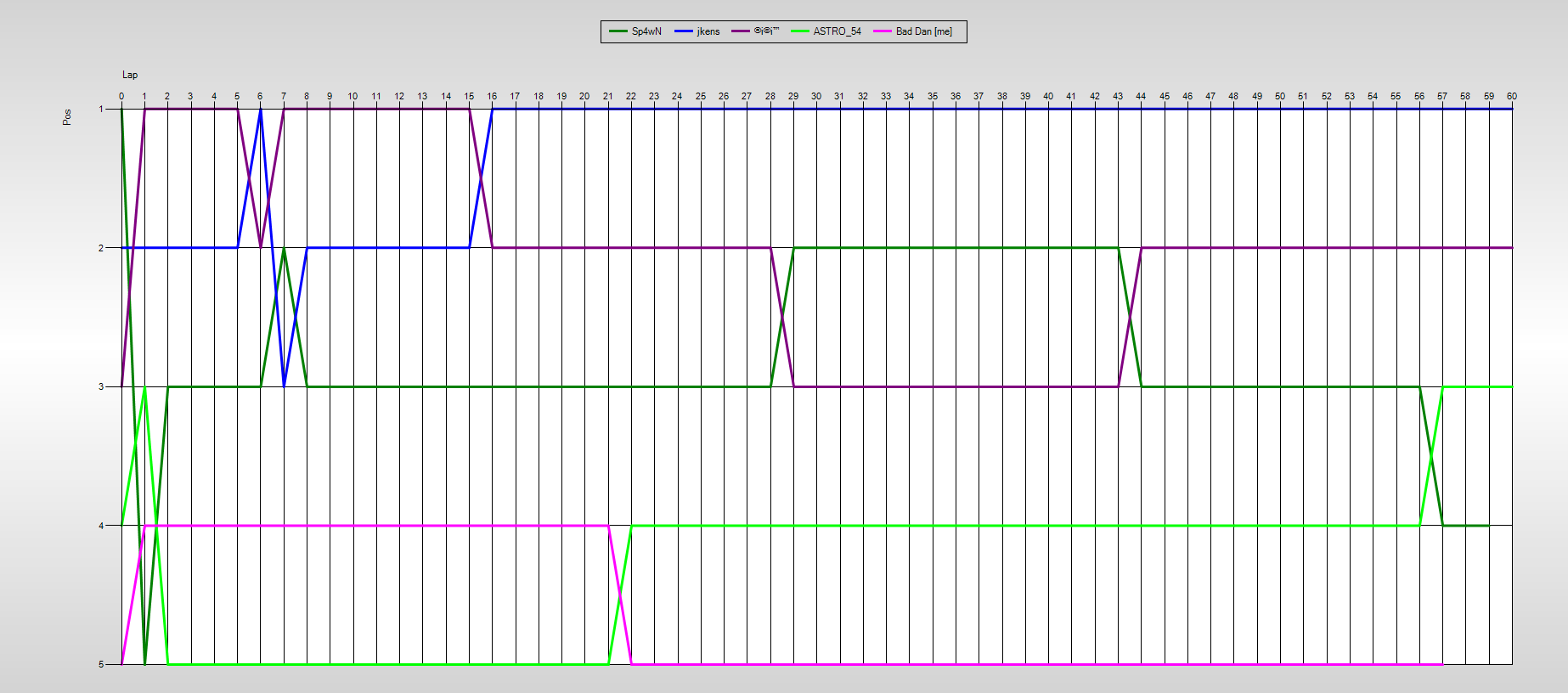This screenshot has width=1568, height=693.
Task: Select the Bad Dan [me] legend label
Action: tap(924, 31)
